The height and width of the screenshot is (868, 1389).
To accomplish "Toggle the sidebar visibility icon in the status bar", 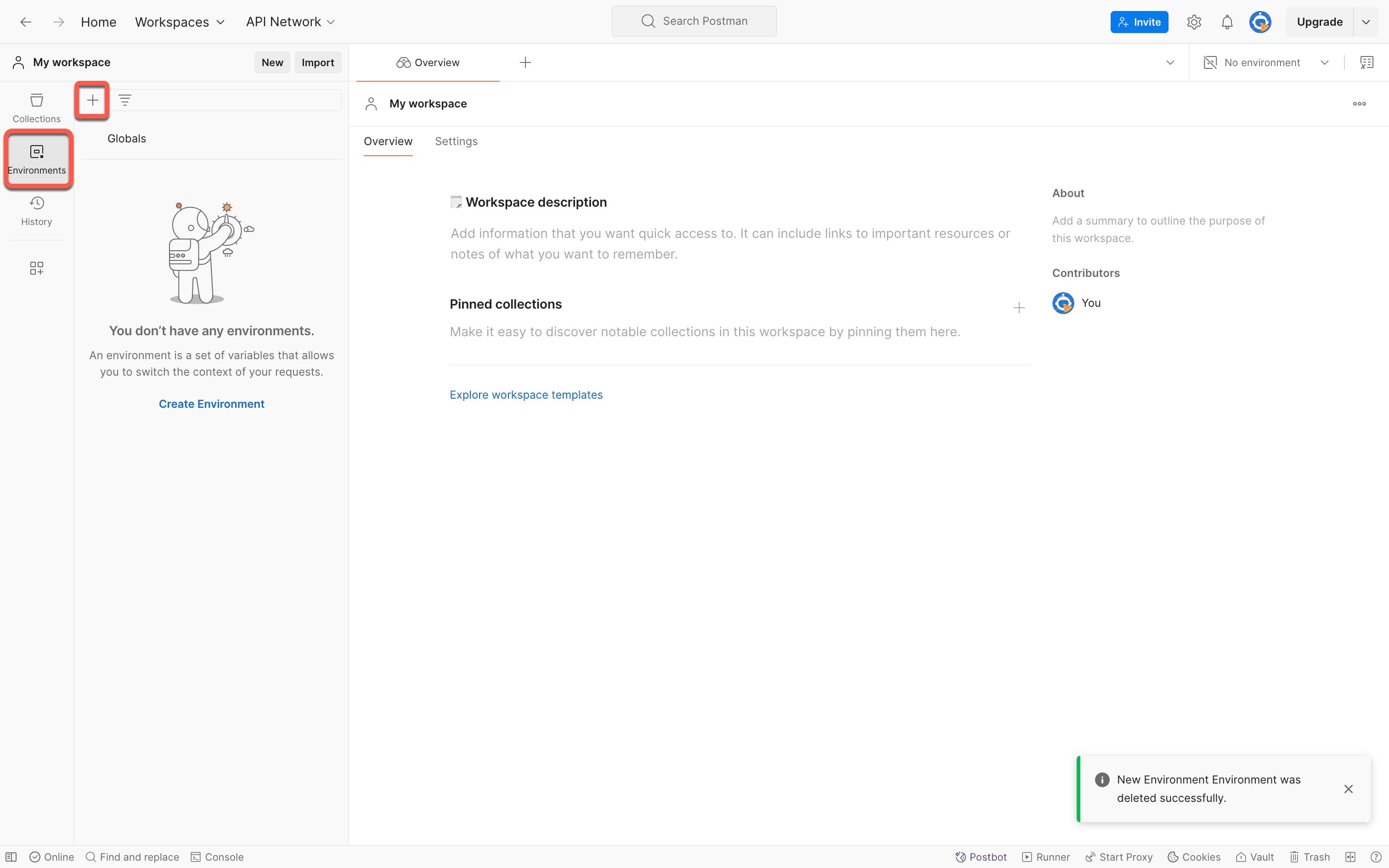I will click(x=11, y=857).
